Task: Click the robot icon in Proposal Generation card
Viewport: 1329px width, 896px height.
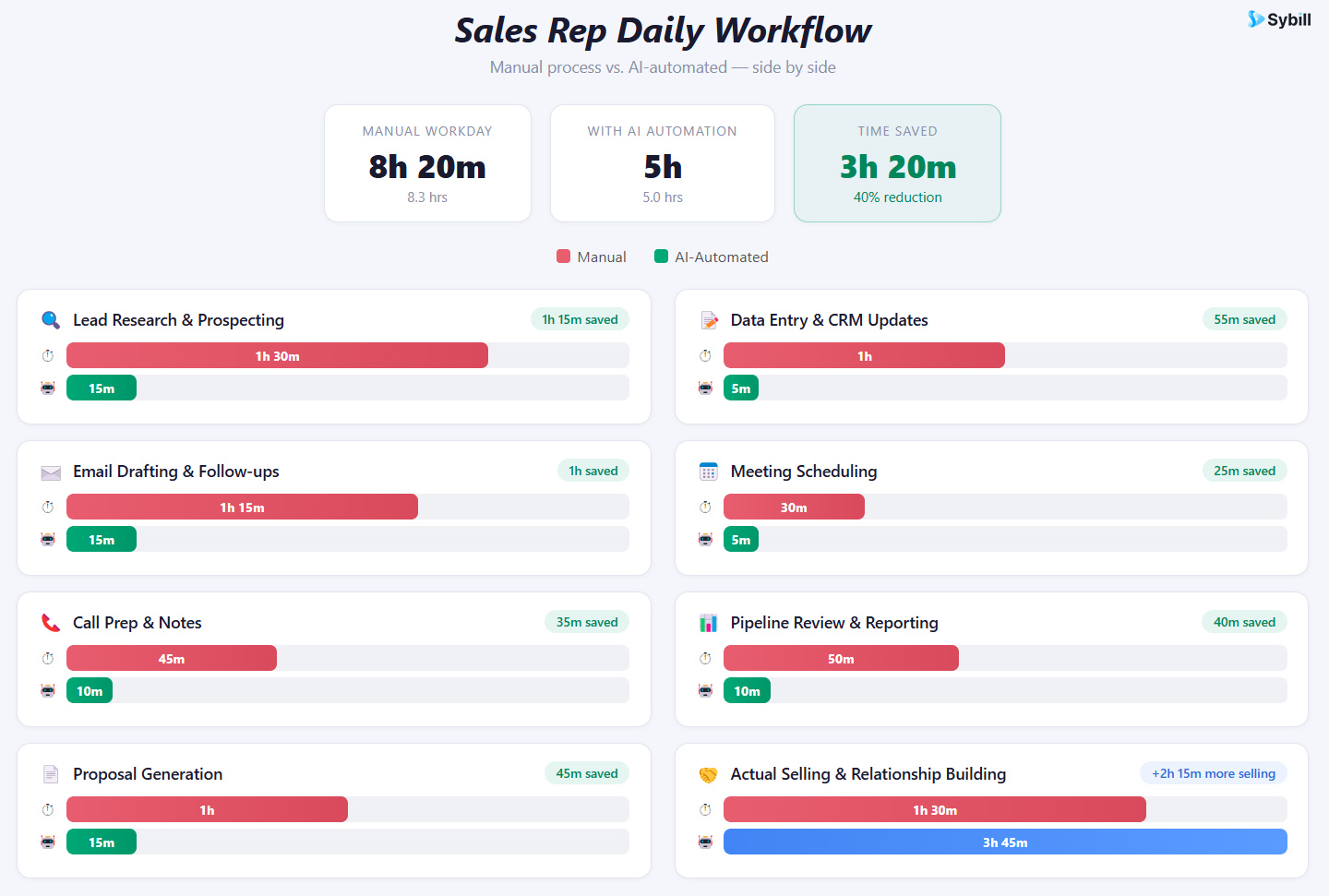Action: tap(48, 842)
